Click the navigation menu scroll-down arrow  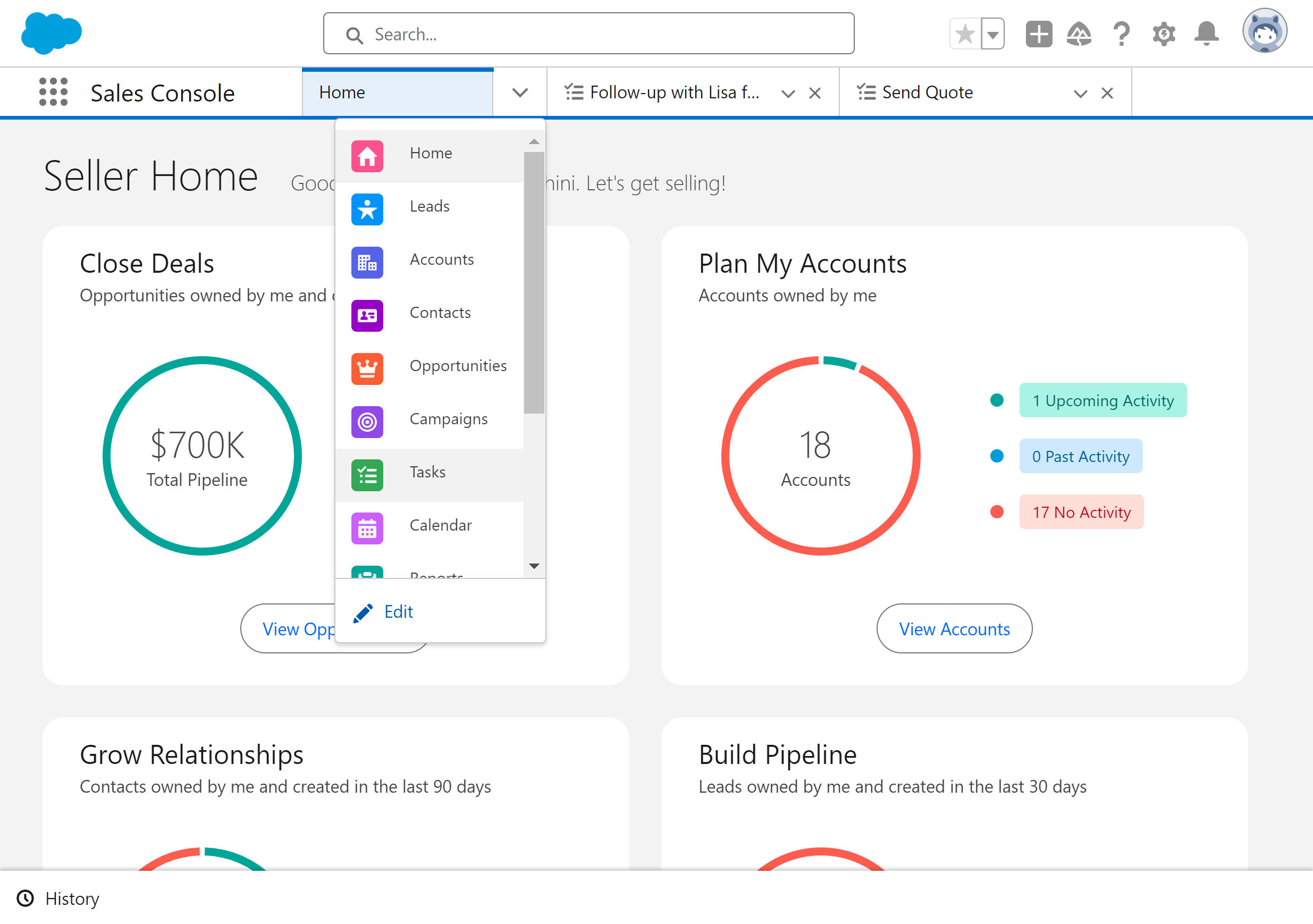pyautogui.click(x=534, y=566)
